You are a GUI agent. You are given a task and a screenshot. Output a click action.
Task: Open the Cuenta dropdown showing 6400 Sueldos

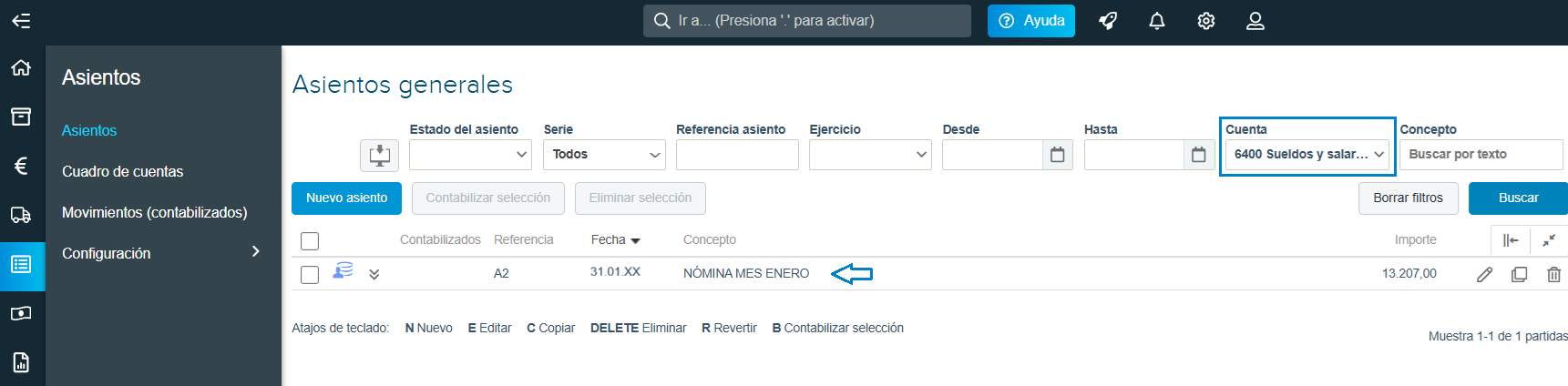pos(1307,155)
